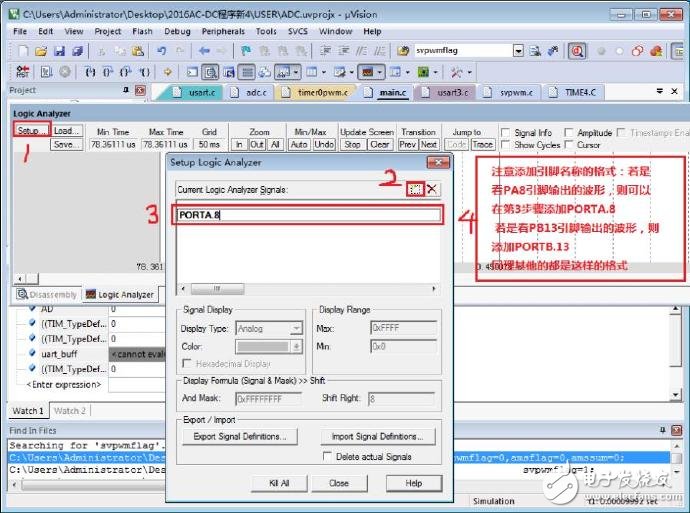Open the svpwmflag search dropdown
Screen dimensions: 690x513
coord(518,51)
